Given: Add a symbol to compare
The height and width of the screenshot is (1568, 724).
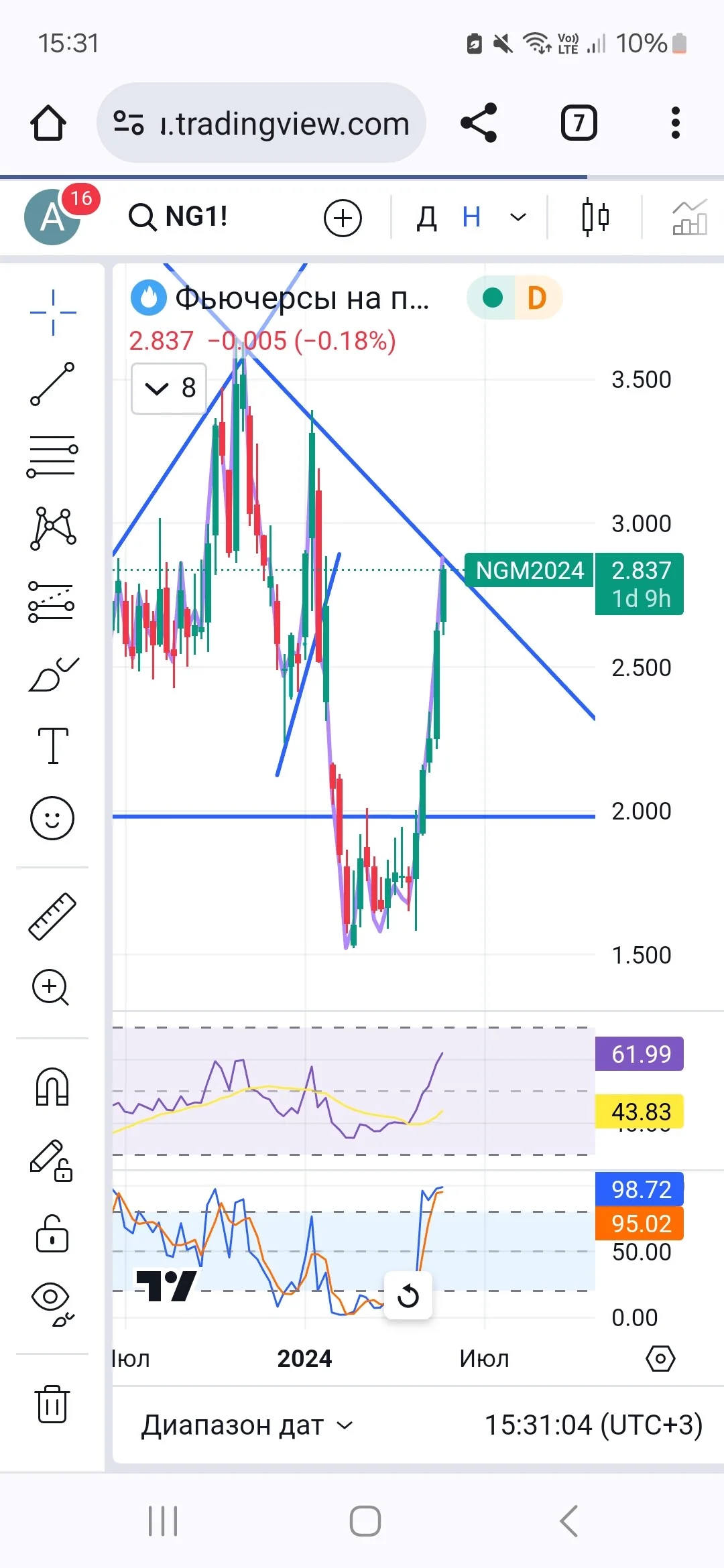Looking at the screenshot, I should click(x=343, y=218).
